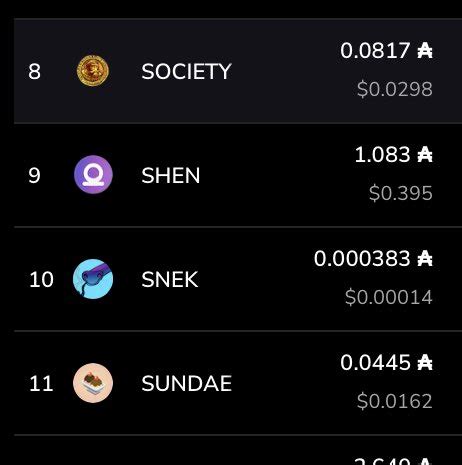This screenshot has width=462, height=465.
Task: Select the rank 10 number
Action: click(x=41, y=279)
